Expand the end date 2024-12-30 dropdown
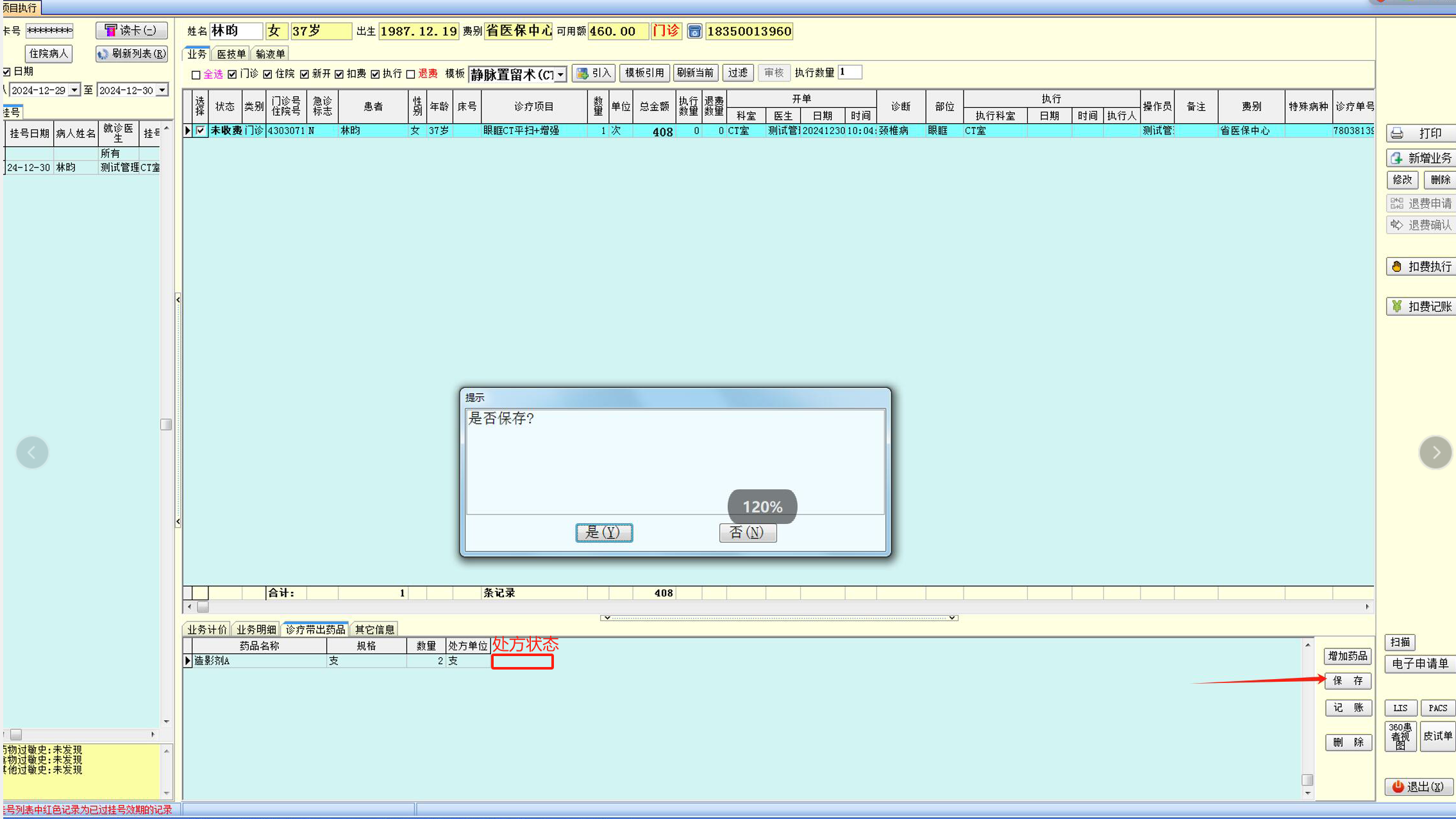This screenshot has height=819, width=1456. [162, 90]
